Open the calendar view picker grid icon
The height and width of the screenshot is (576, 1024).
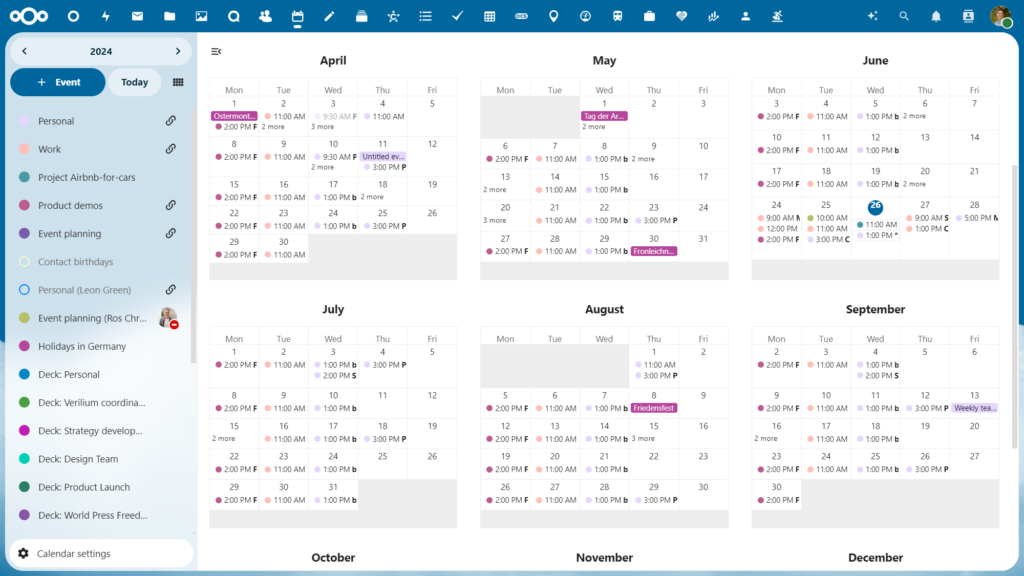[x=177, y=82]
